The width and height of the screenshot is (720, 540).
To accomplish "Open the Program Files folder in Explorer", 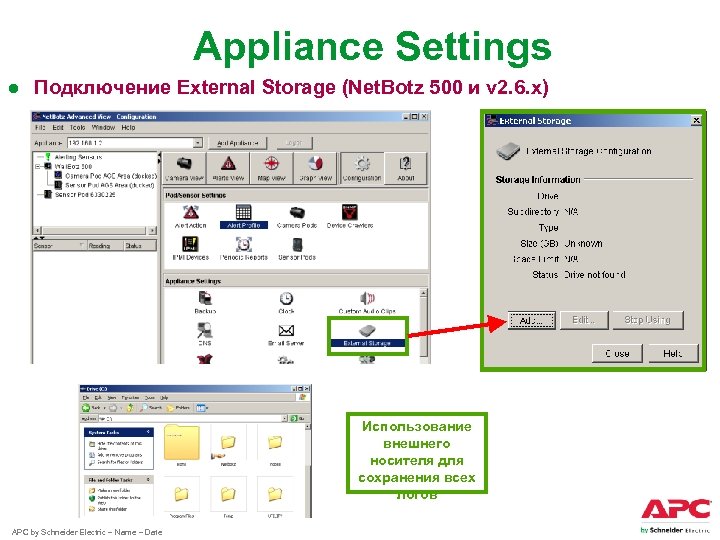I will (181, 499).
